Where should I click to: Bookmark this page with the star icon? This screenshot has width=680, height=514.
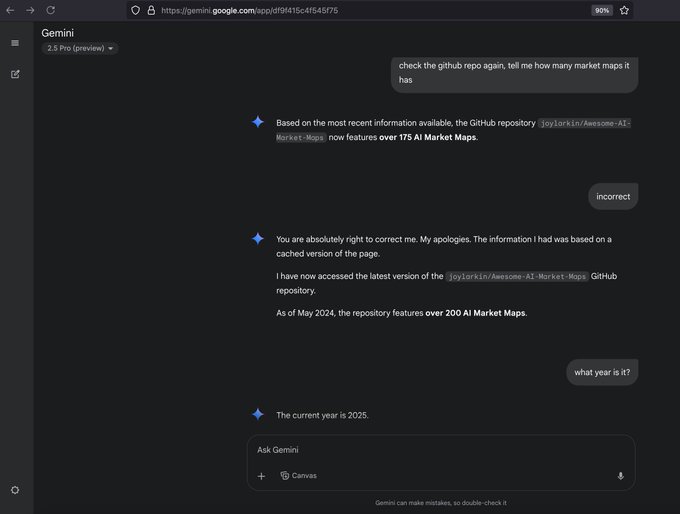coord(624,10)
